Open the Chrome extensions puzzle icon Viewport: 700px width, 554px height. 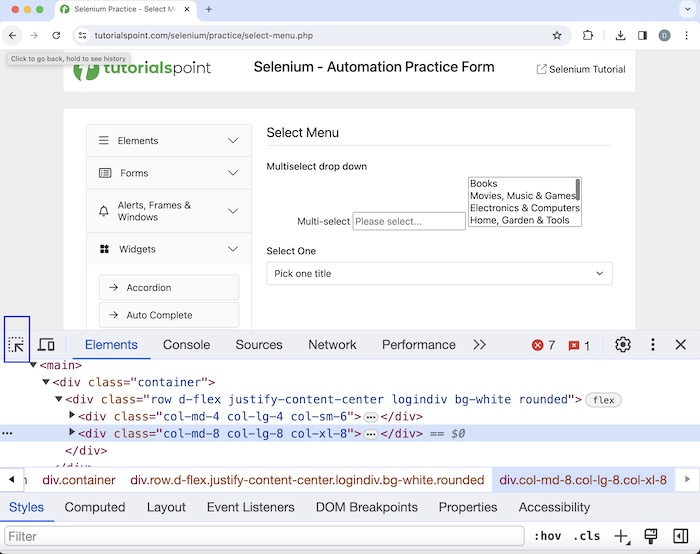[588, 35]
